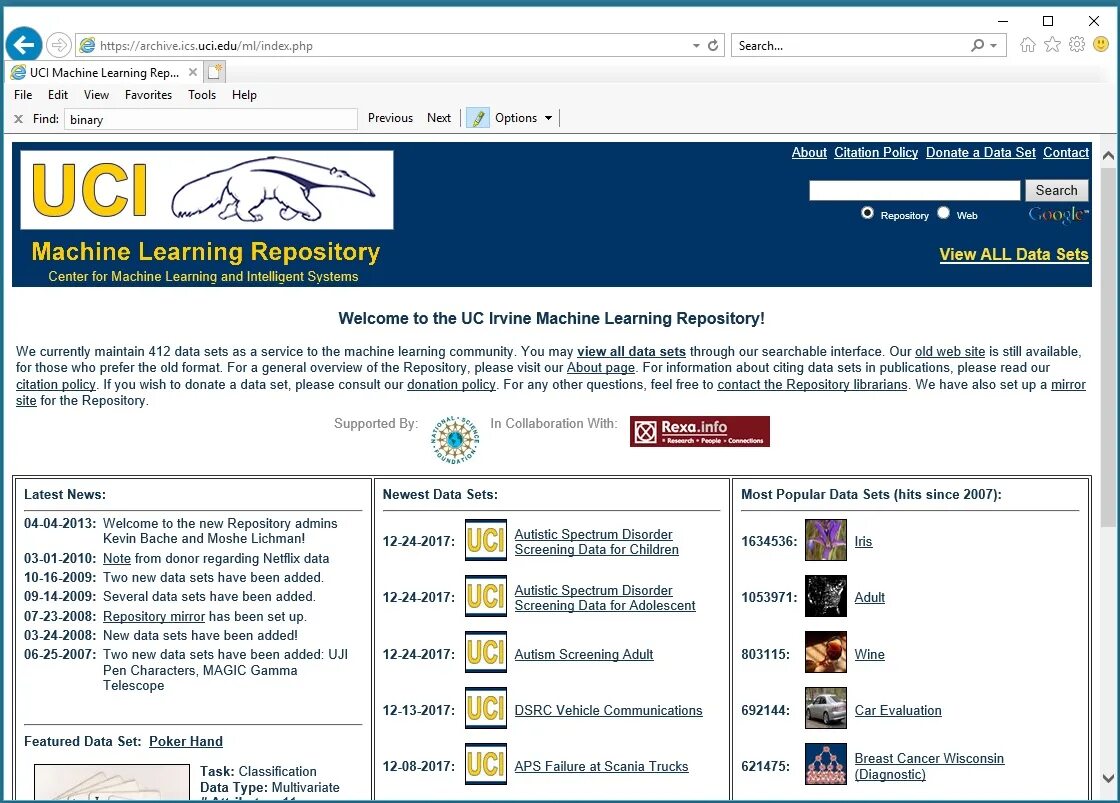1120x803 pixels.
Task: Expand the address bar history dropdown arrow
Action: pos(696,45)
